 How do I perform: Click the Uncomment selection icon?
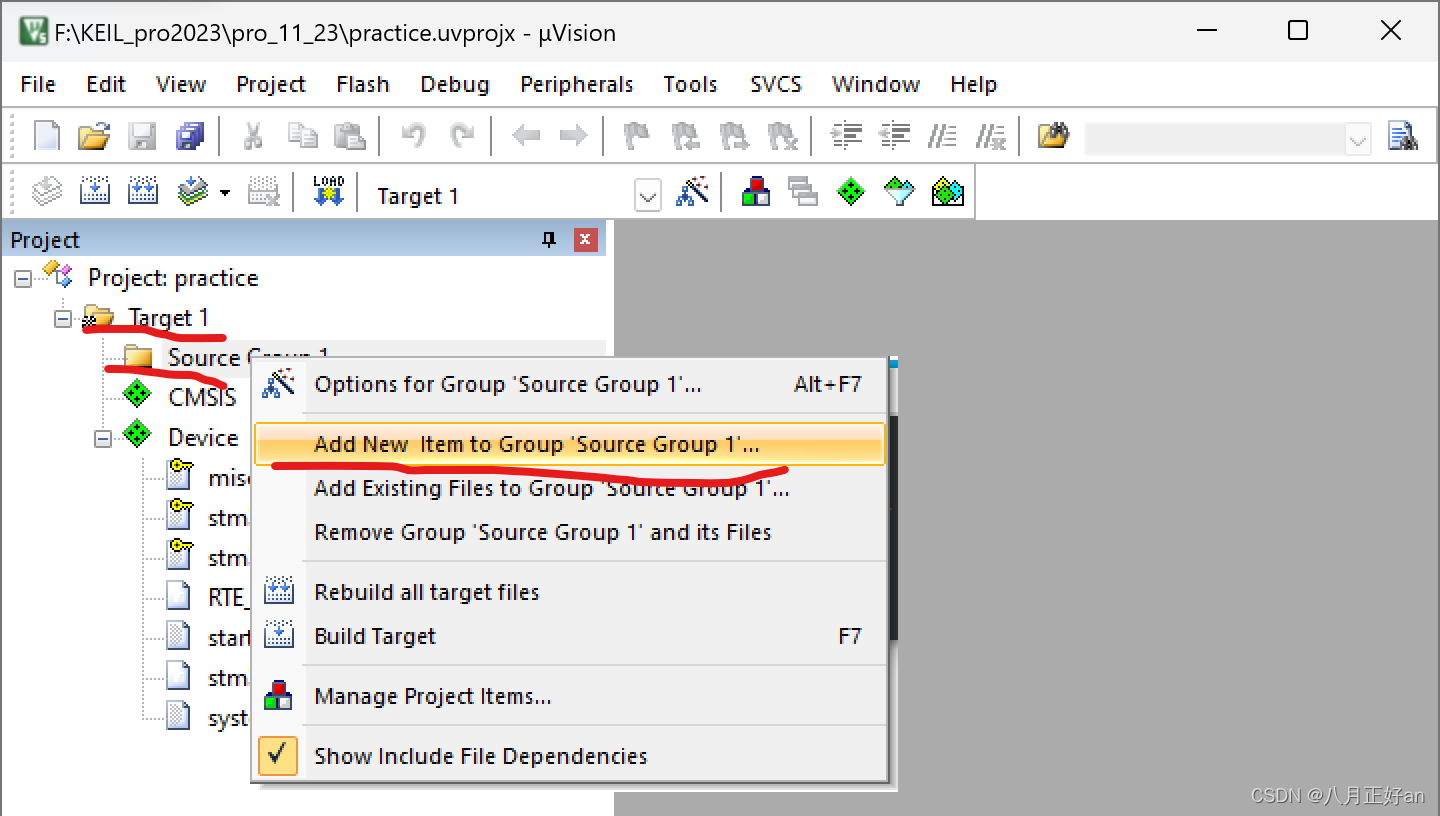coord(990,135)
